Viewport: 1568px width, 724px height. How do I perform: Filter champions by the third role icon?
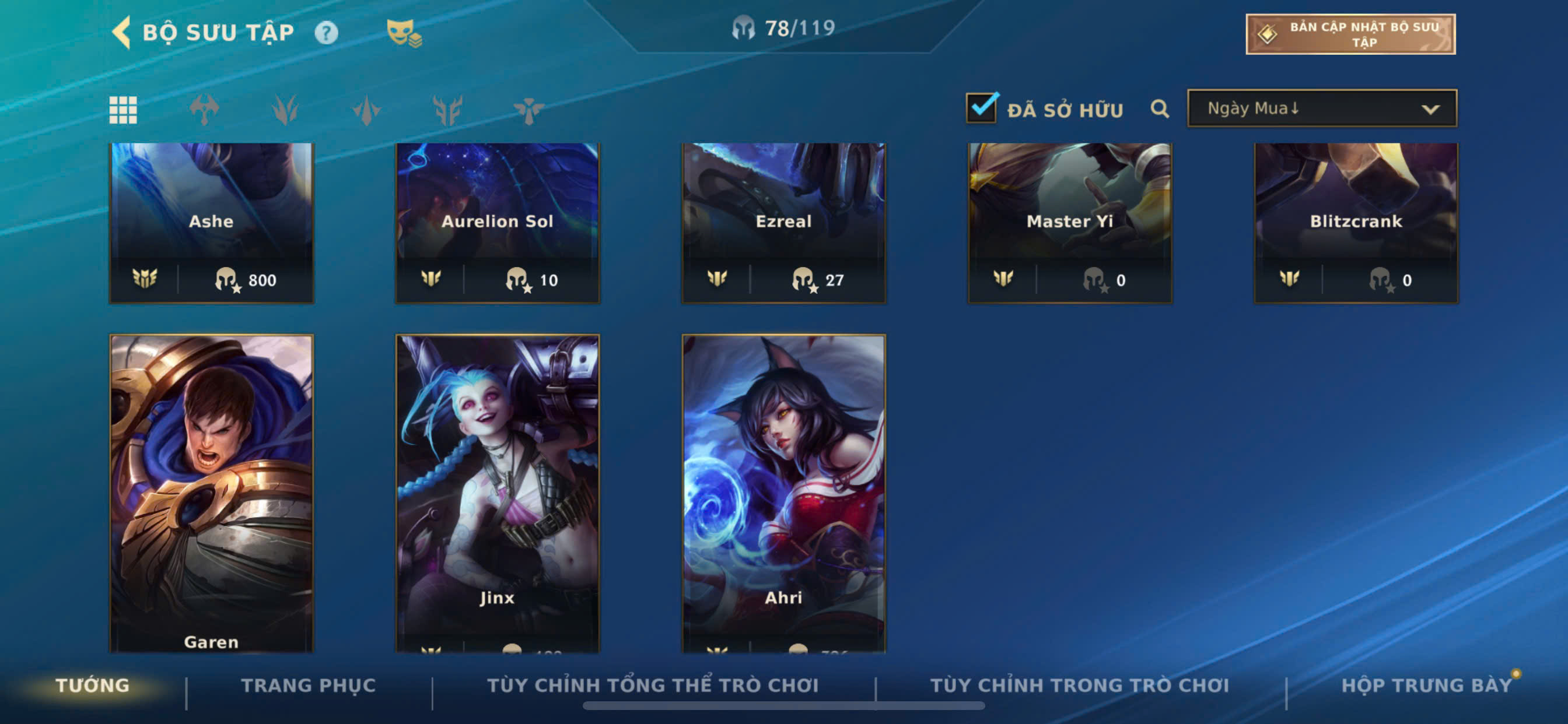(x=366, y=110)
